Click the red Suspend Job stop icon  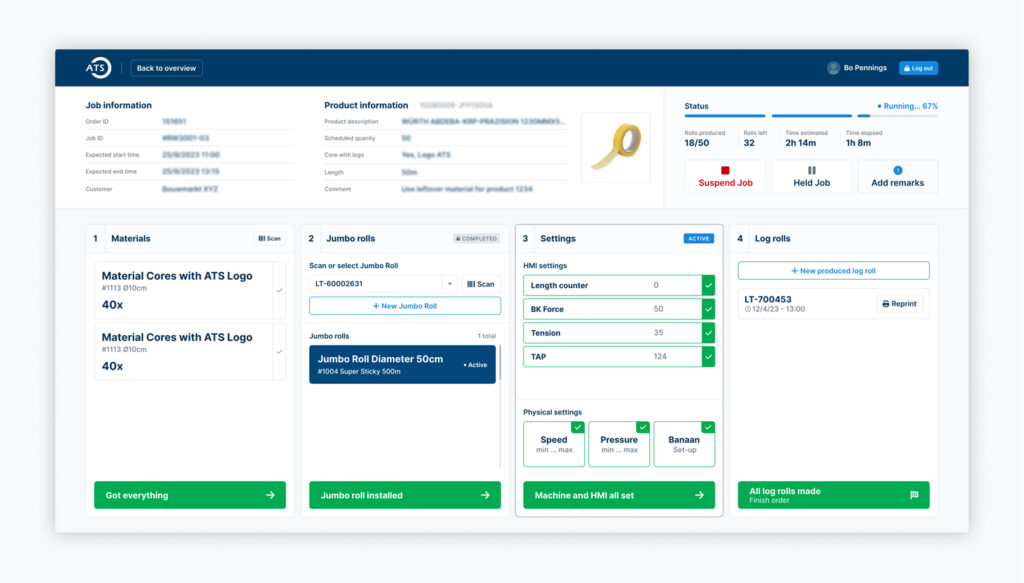(725, 170)
